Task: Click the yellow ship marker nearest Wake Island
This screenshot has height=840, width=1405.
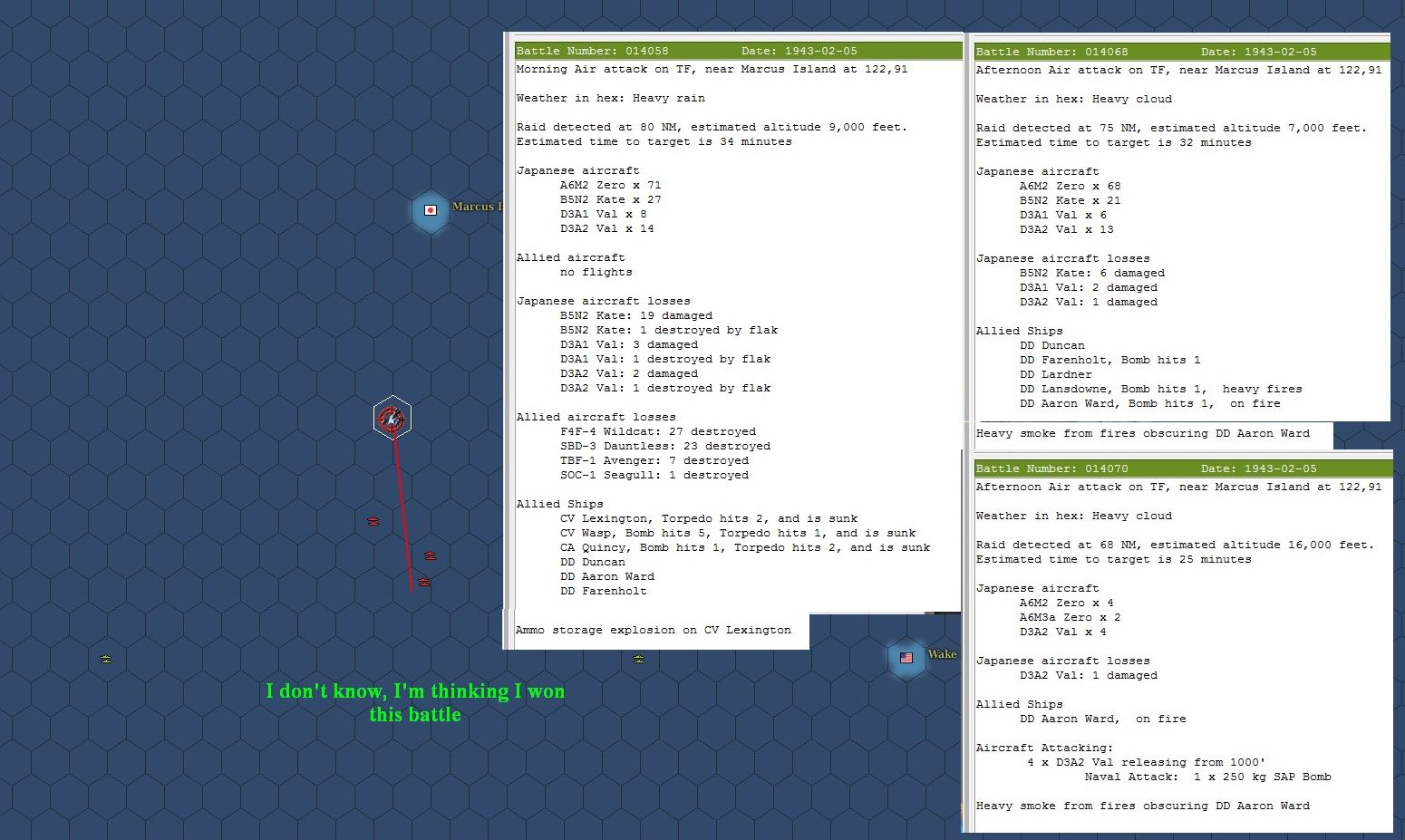Action: [638, 659]
